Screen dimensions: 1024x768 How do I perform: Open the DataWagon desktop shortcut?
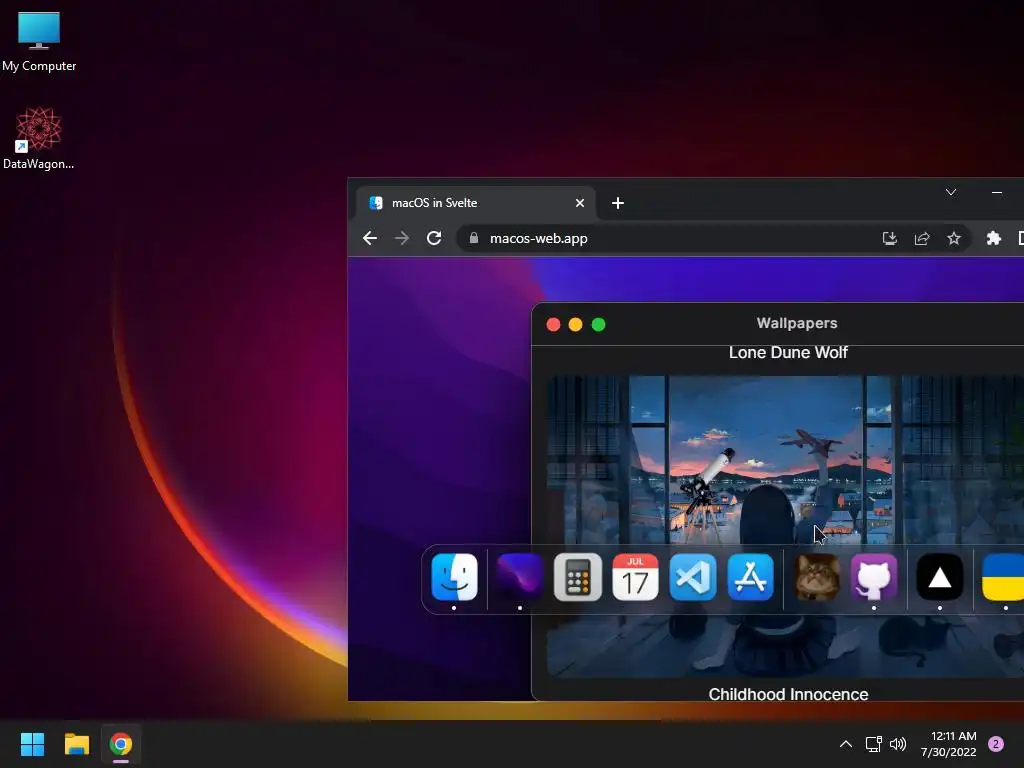click(39, 138)
